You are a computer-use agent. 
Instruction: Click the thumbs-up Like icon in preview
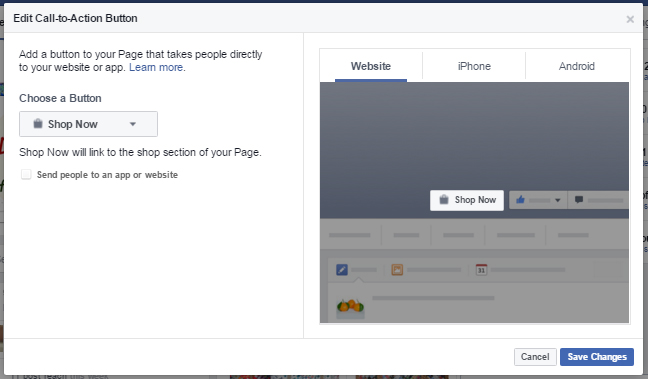tap(520, 200)
